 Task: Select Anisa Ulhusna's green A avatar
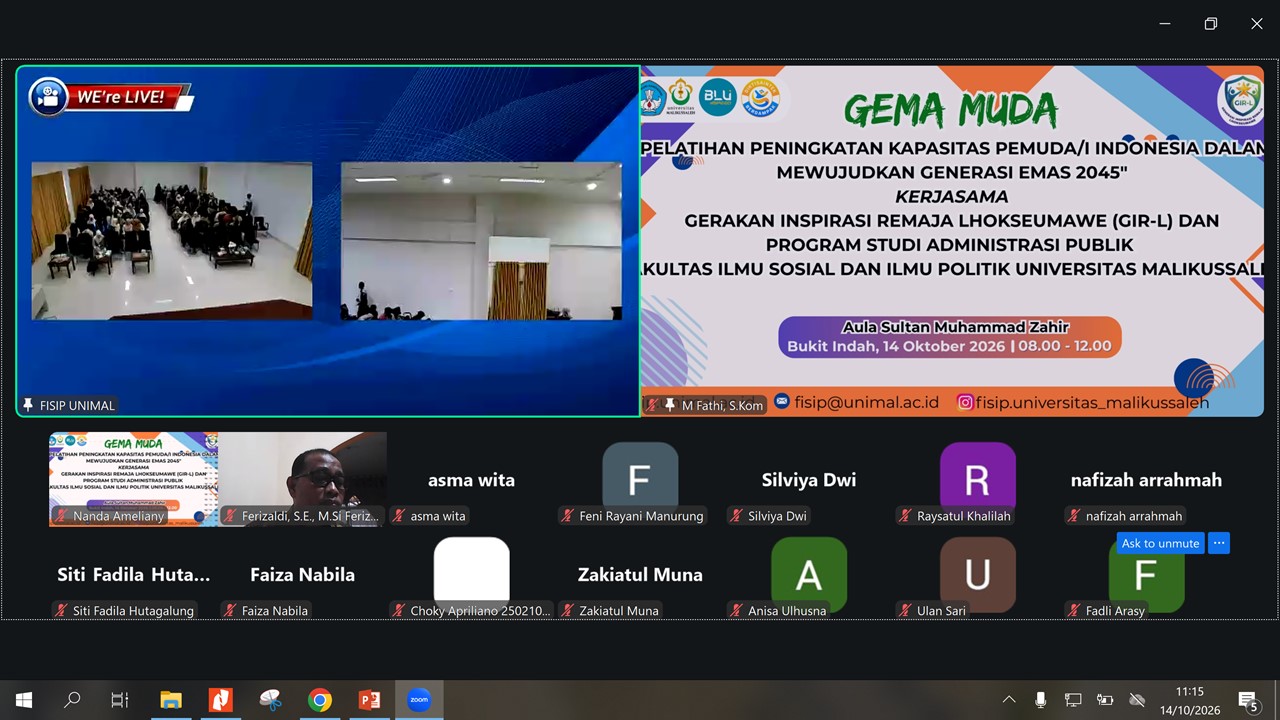(x=809, y=574)
